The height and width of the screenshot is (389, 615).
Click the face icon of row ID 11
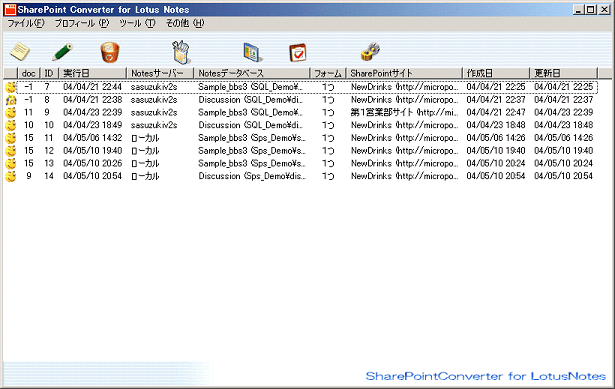[x=11, y=138]
